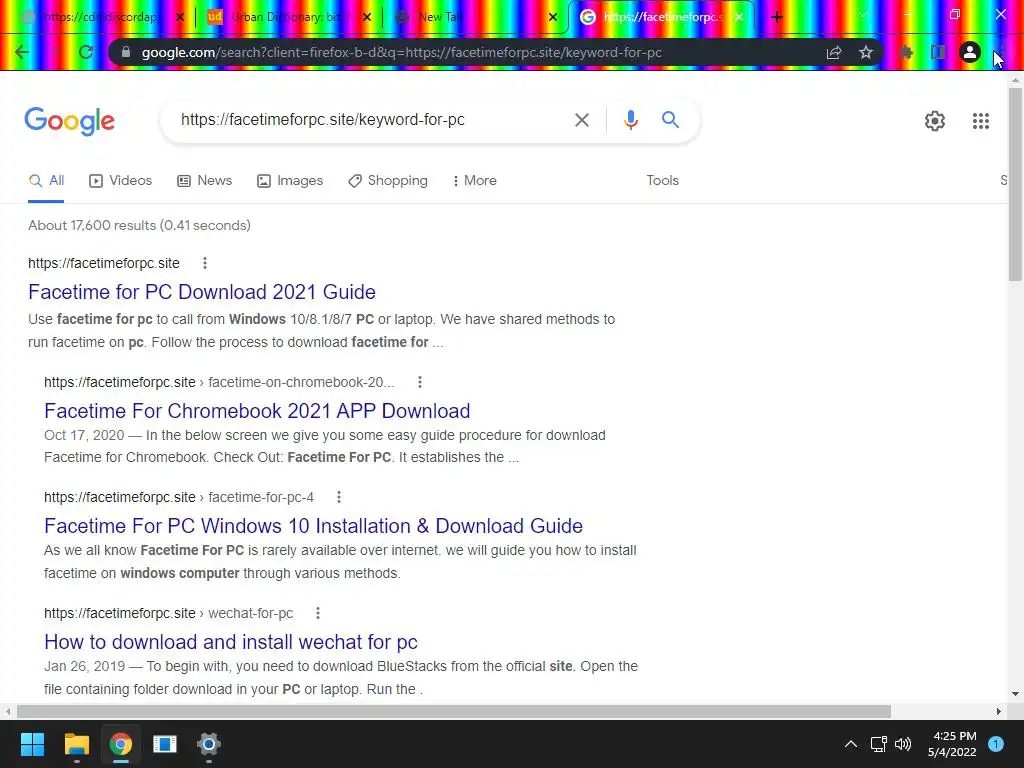Click the browser address bar URL
This screenshot has height=768, width=1024.
(x=402, y=52)
